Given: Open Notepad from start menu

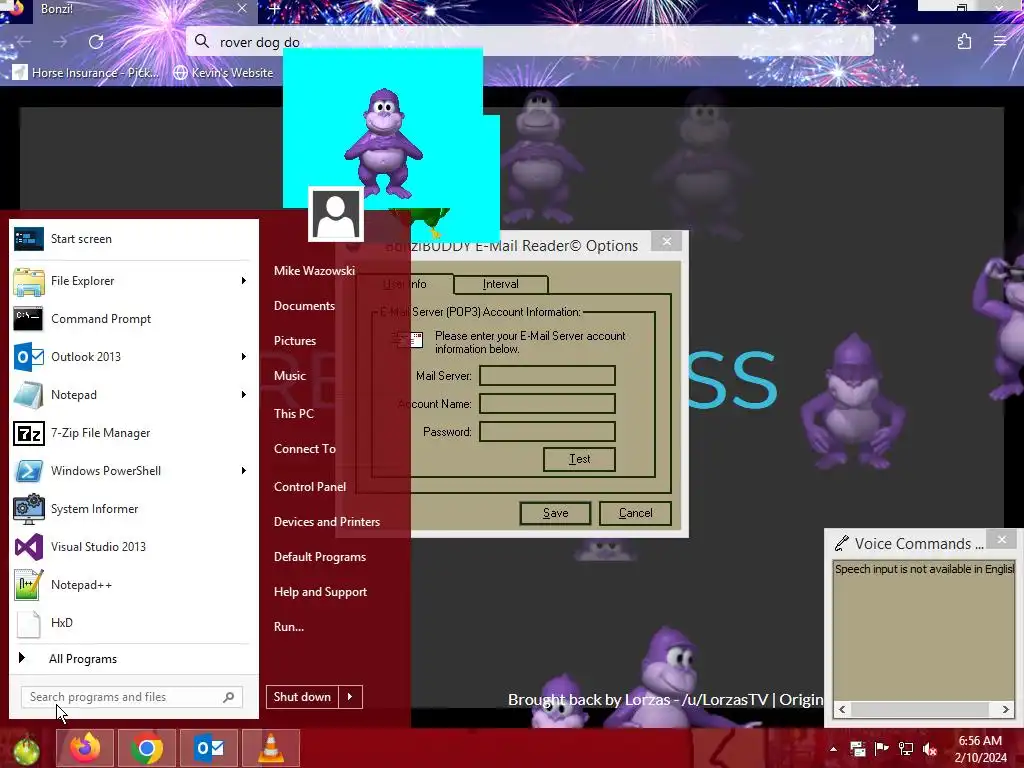Looking at the screenshot, I should coord(133,394).
